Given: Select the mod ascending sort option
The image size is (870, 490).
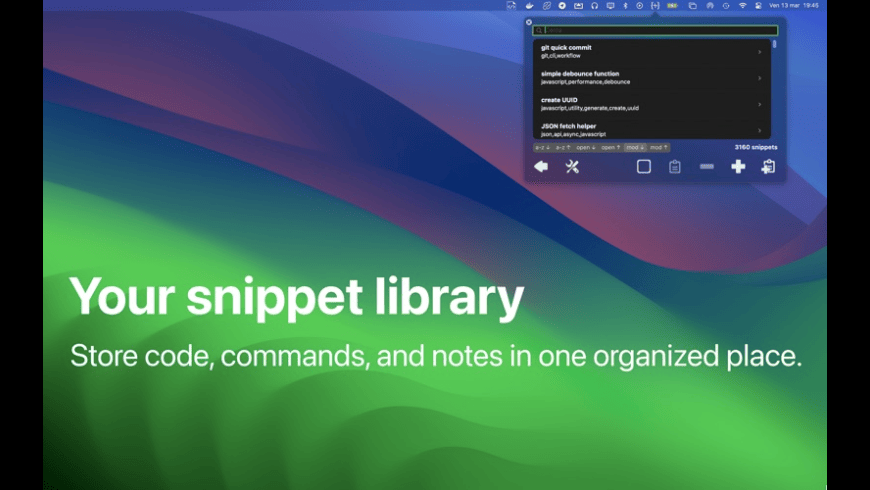Looking at the screenshot, I should click(659, 148).
